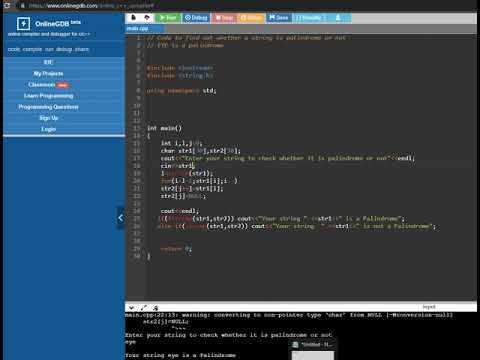Click the 'using namespace std;' line
Viewport: 480px width, 360px height.
coord(181,91)
